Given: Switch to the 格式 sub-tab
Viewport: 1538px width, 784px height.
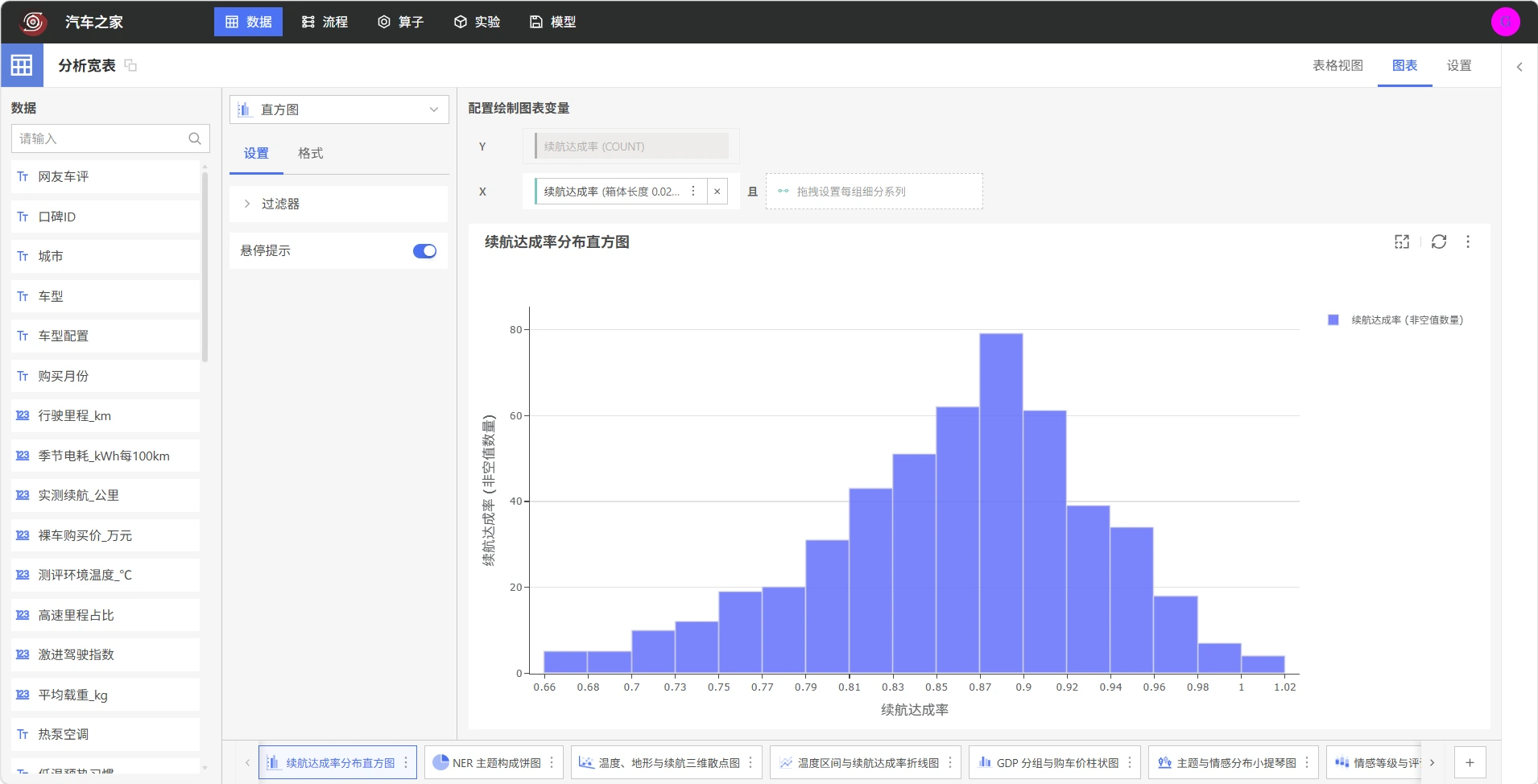Looking at the screenshot, I should (x=310, y=153).
